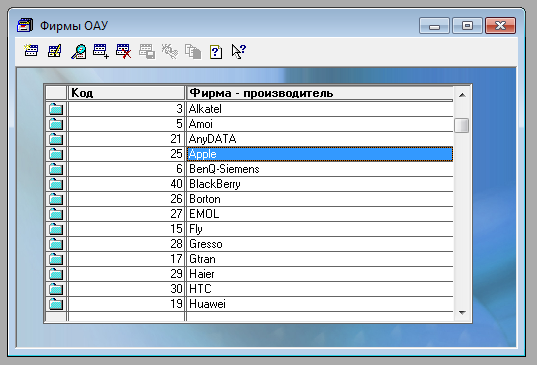Click code cell 17
Screen dimensions: 537x365
(126, 259)
